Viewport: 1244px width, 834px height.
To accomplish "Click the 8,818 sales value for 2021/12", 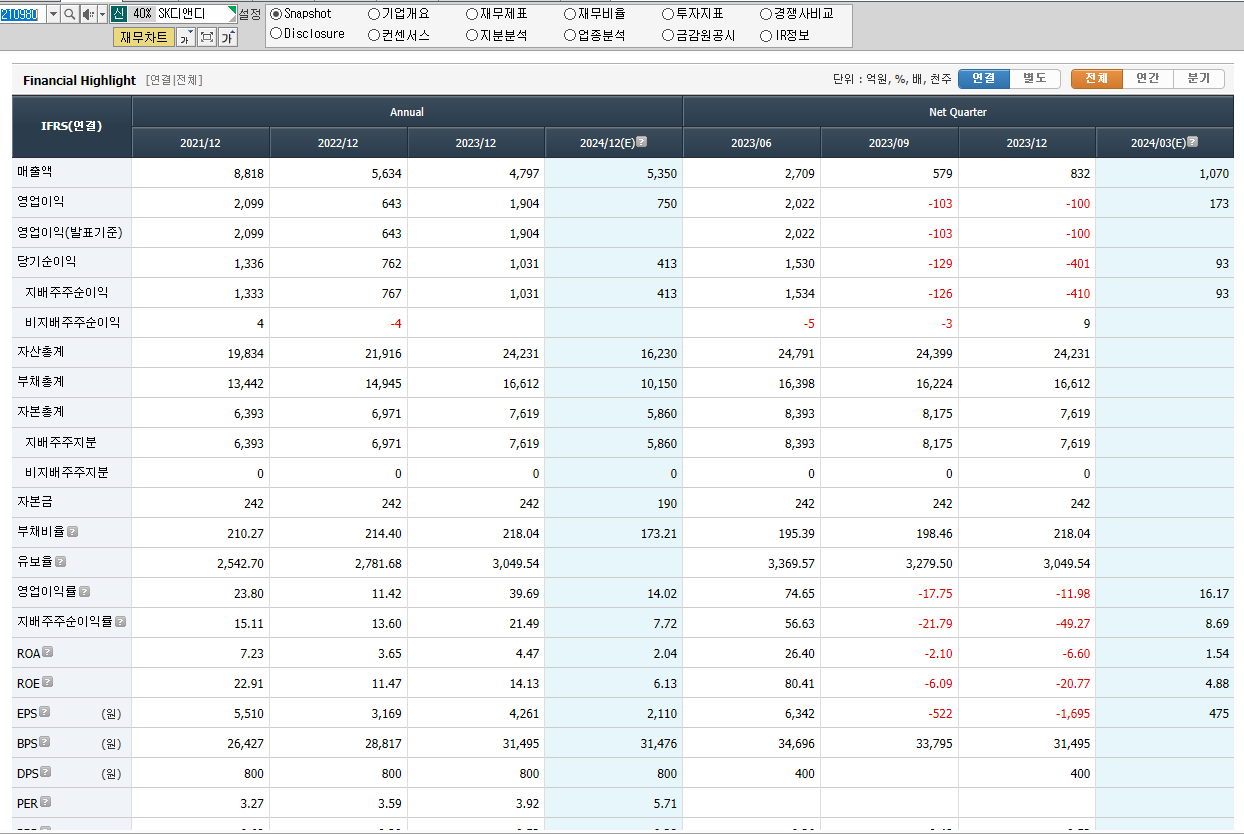I will pos(249,174).
